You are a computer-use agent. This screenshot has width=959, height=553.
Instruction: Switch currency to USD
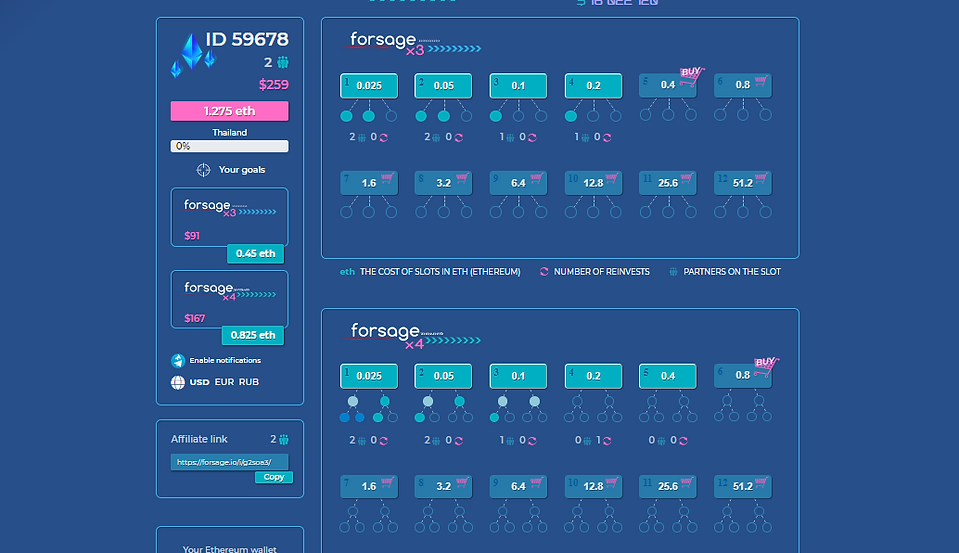coord(199,382)
